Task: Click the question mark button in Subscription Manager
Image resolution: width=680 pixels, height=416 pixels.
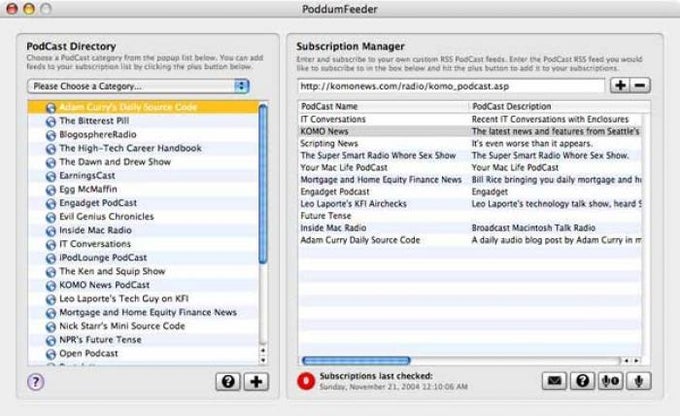Action: click(582, 381)
